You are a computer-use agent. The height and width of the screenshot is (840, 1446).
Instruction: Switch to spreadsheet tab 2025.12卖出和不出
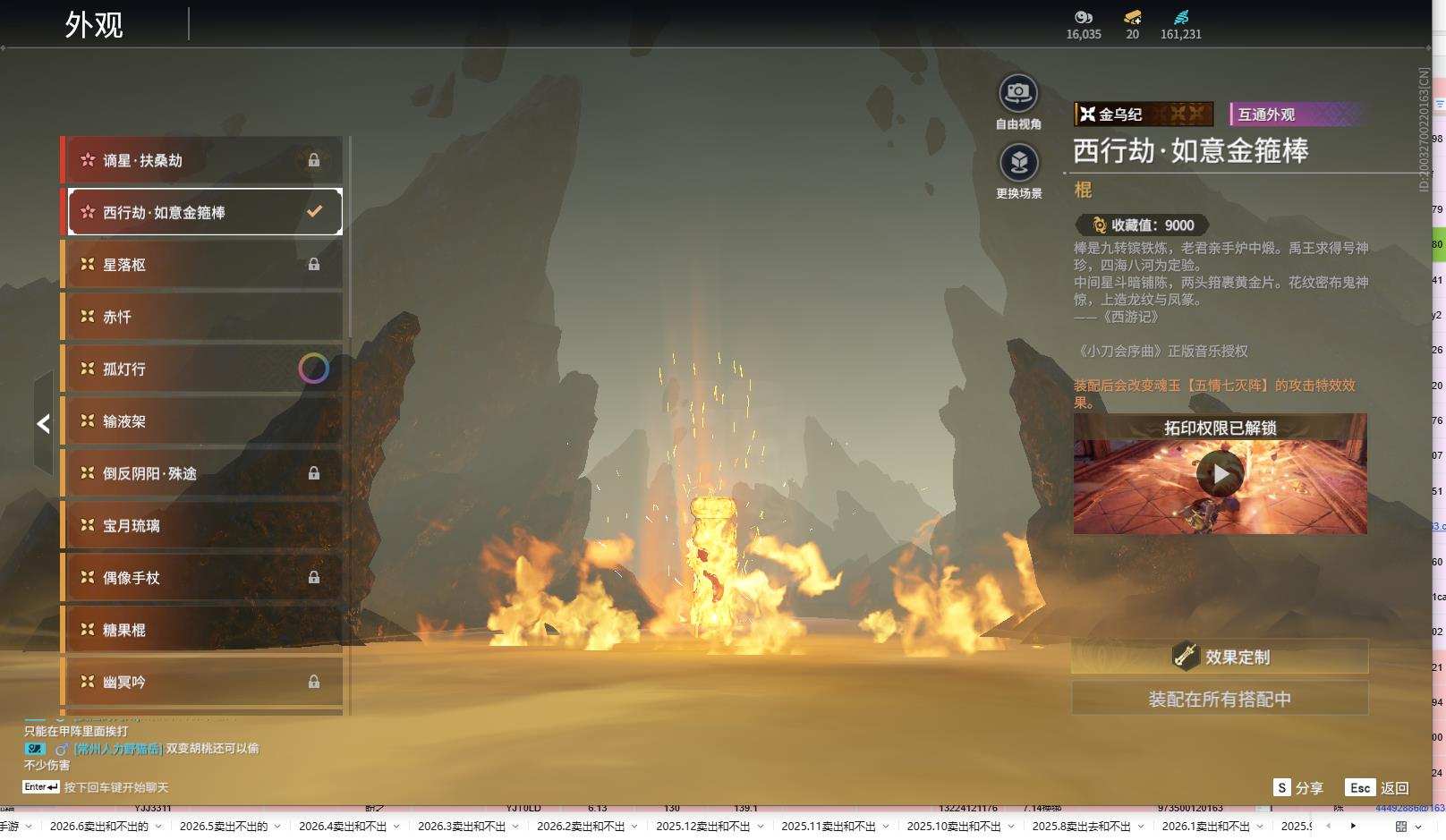[703, 826]
